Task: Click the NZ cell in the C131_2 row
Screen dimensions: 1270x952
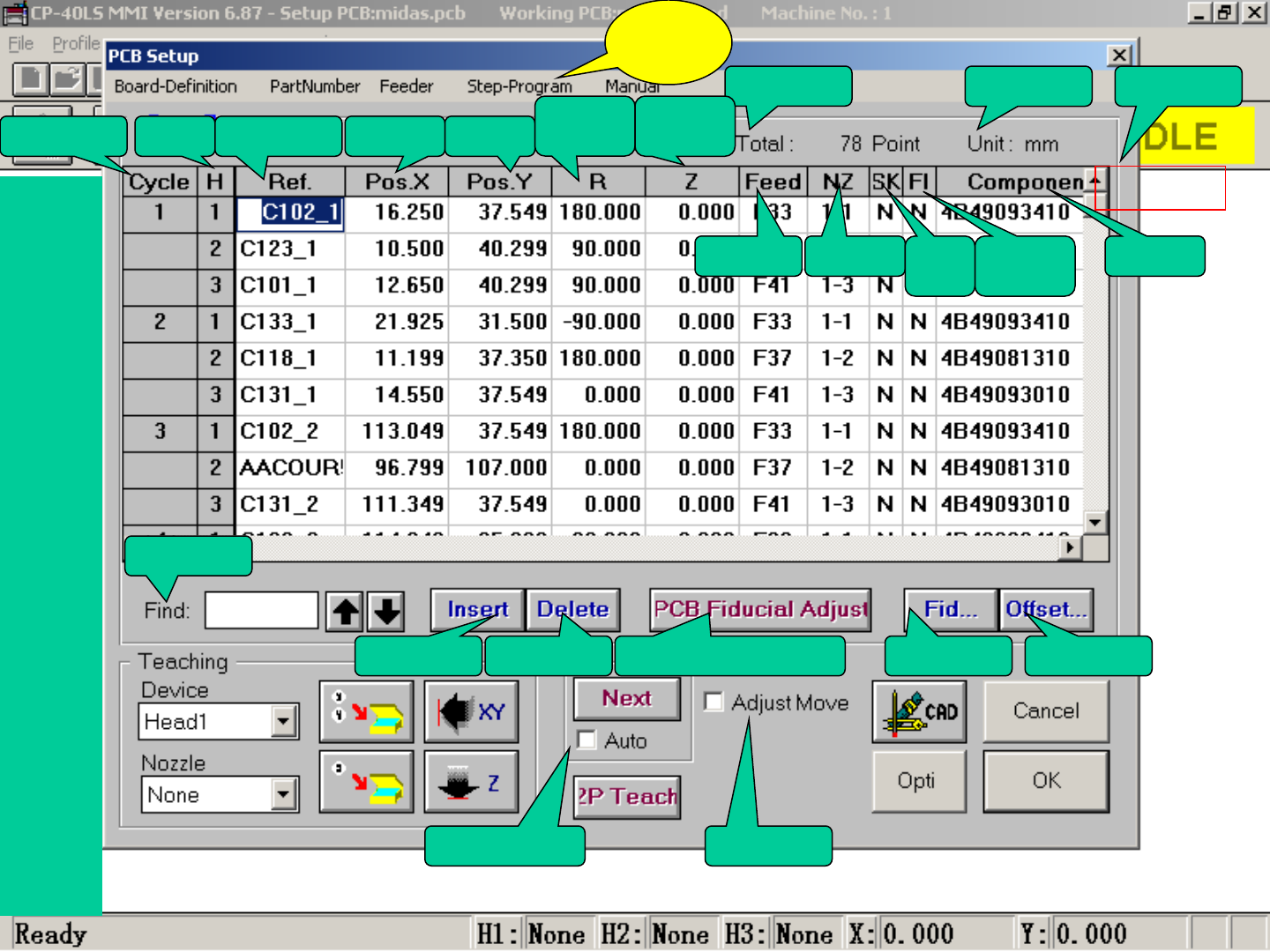Action: (837, 505)
